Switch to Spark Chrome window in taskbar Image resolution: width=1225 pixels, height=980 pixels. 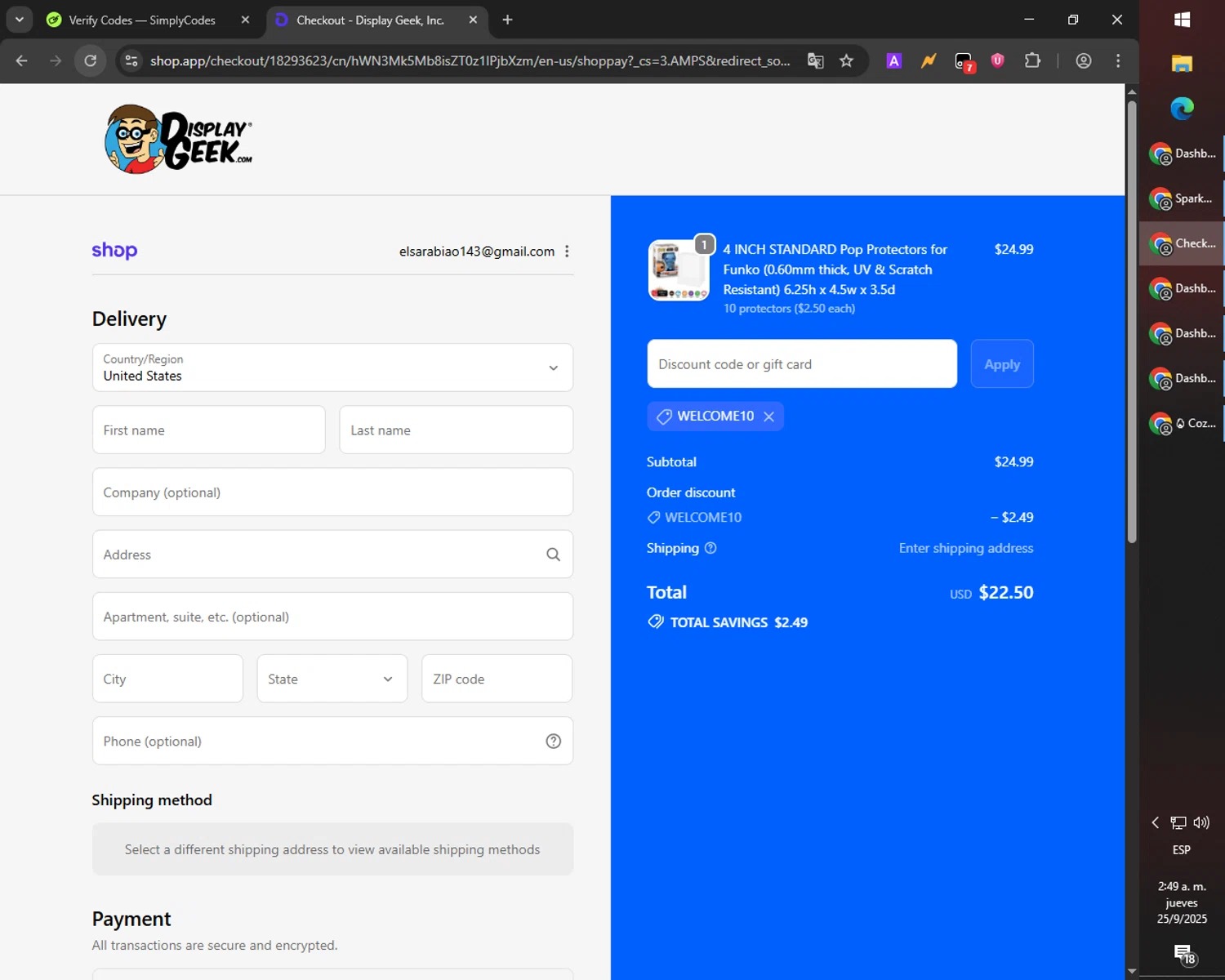pyautogui.click(x=1182, y=198)
